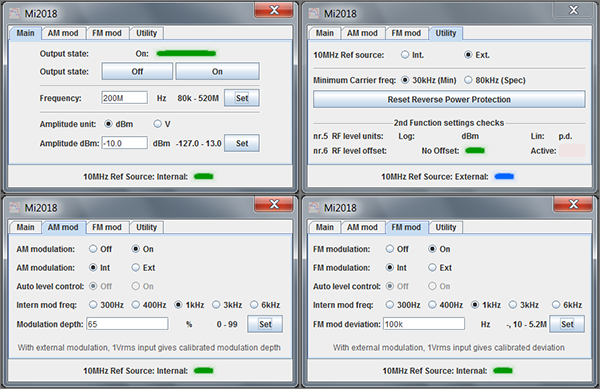
Task: Click the Mi2018 app icon in the top-left window title bar
Action: pos(15,13)
